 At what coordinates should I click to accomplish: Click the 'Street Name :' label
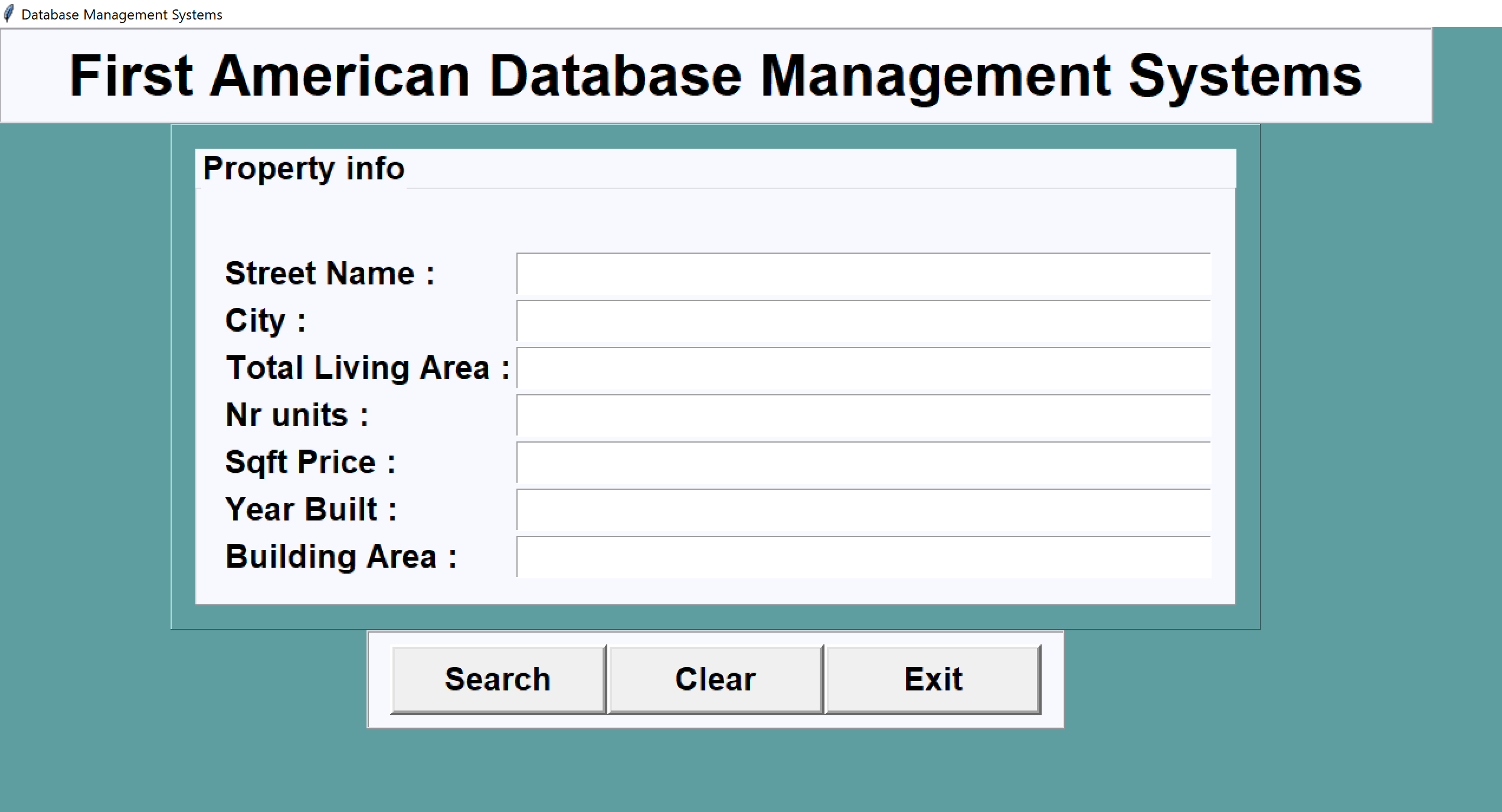[330, 273]
